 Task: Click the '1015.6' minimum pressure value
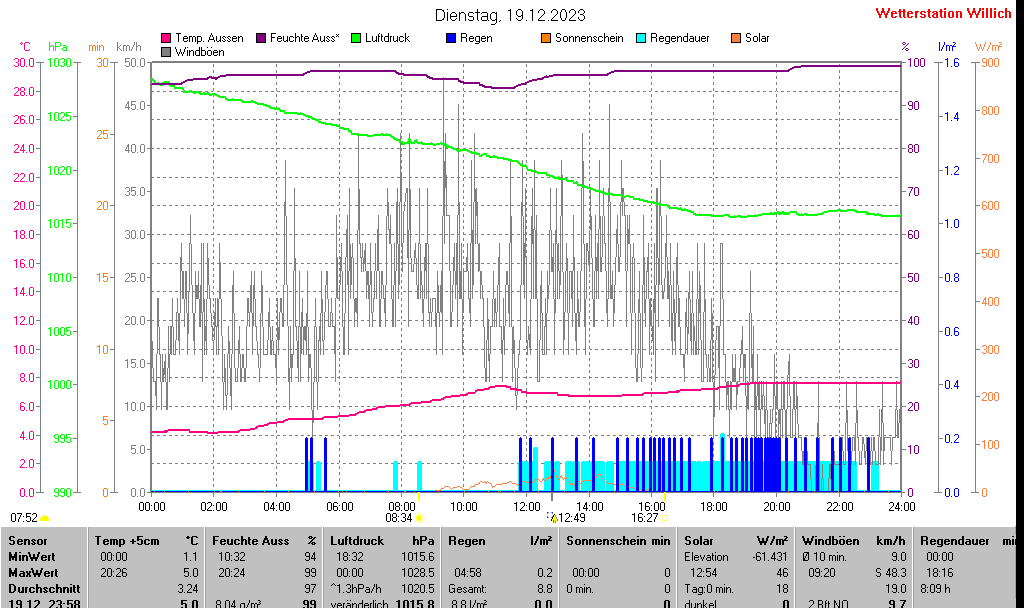[418, 557]
